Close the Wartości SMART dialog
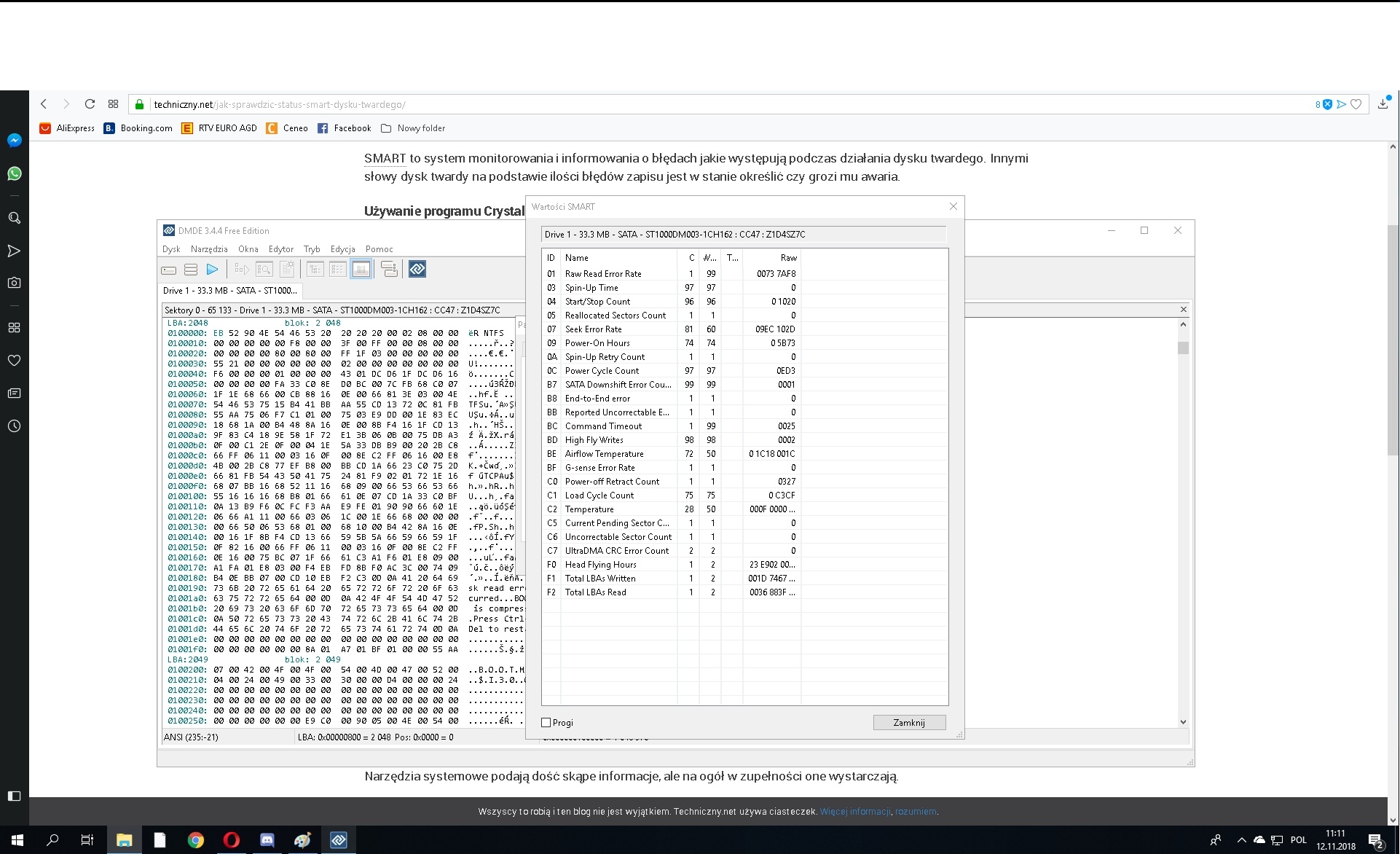 click(953, 207)
